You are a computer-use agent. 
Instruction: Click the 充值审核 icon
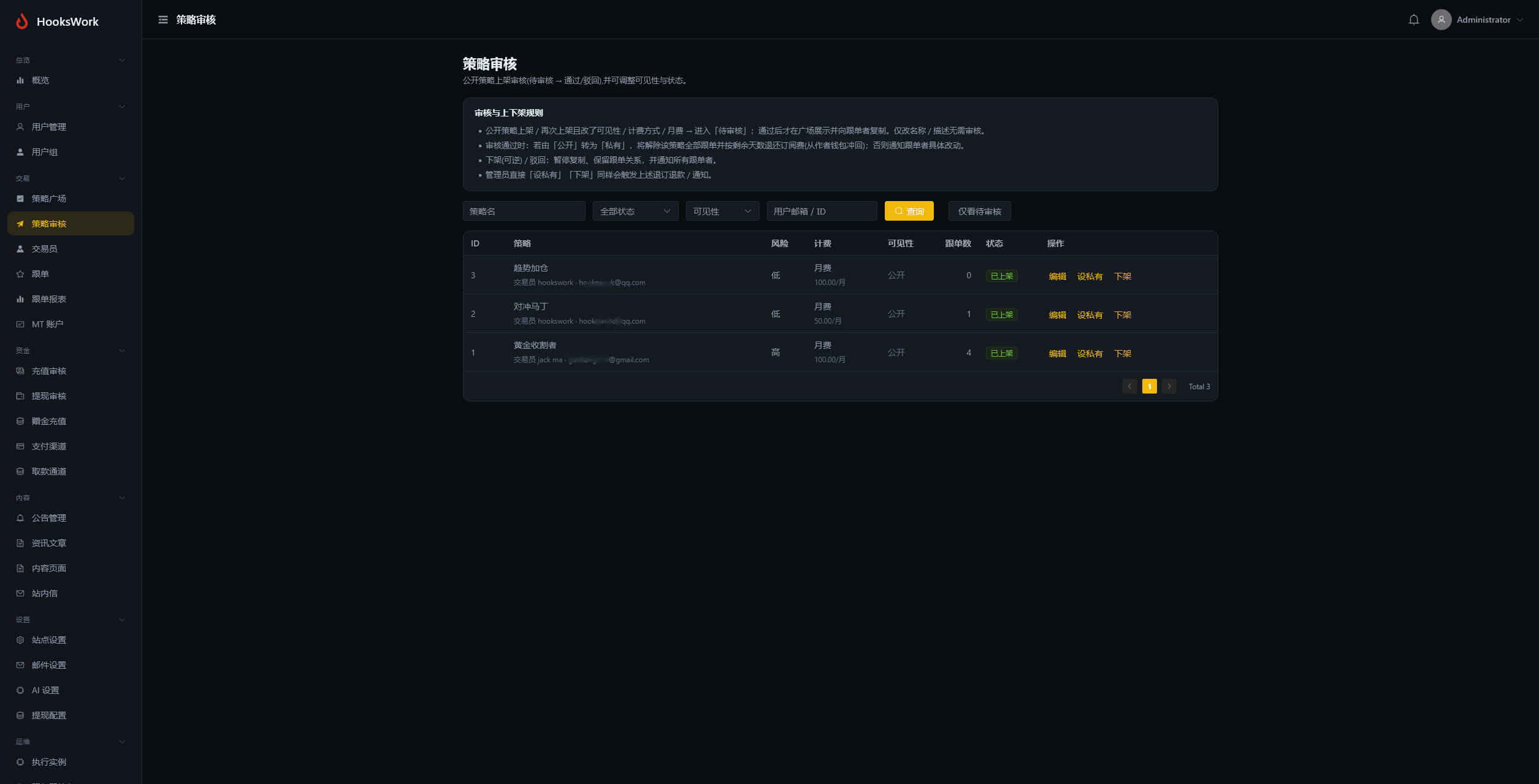pyautogui.click(x=20, y=371)
